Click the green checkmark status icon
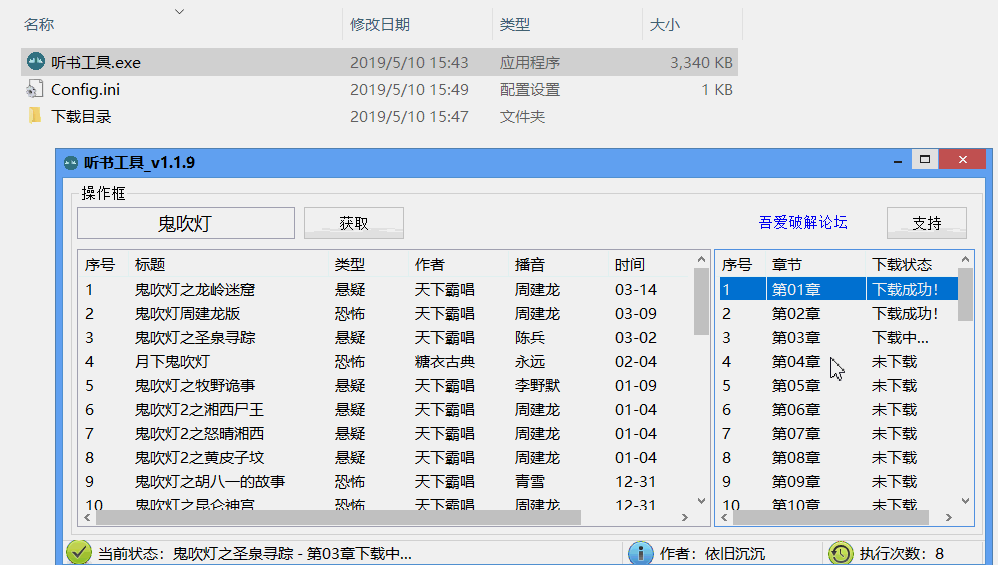 [79, 552]
